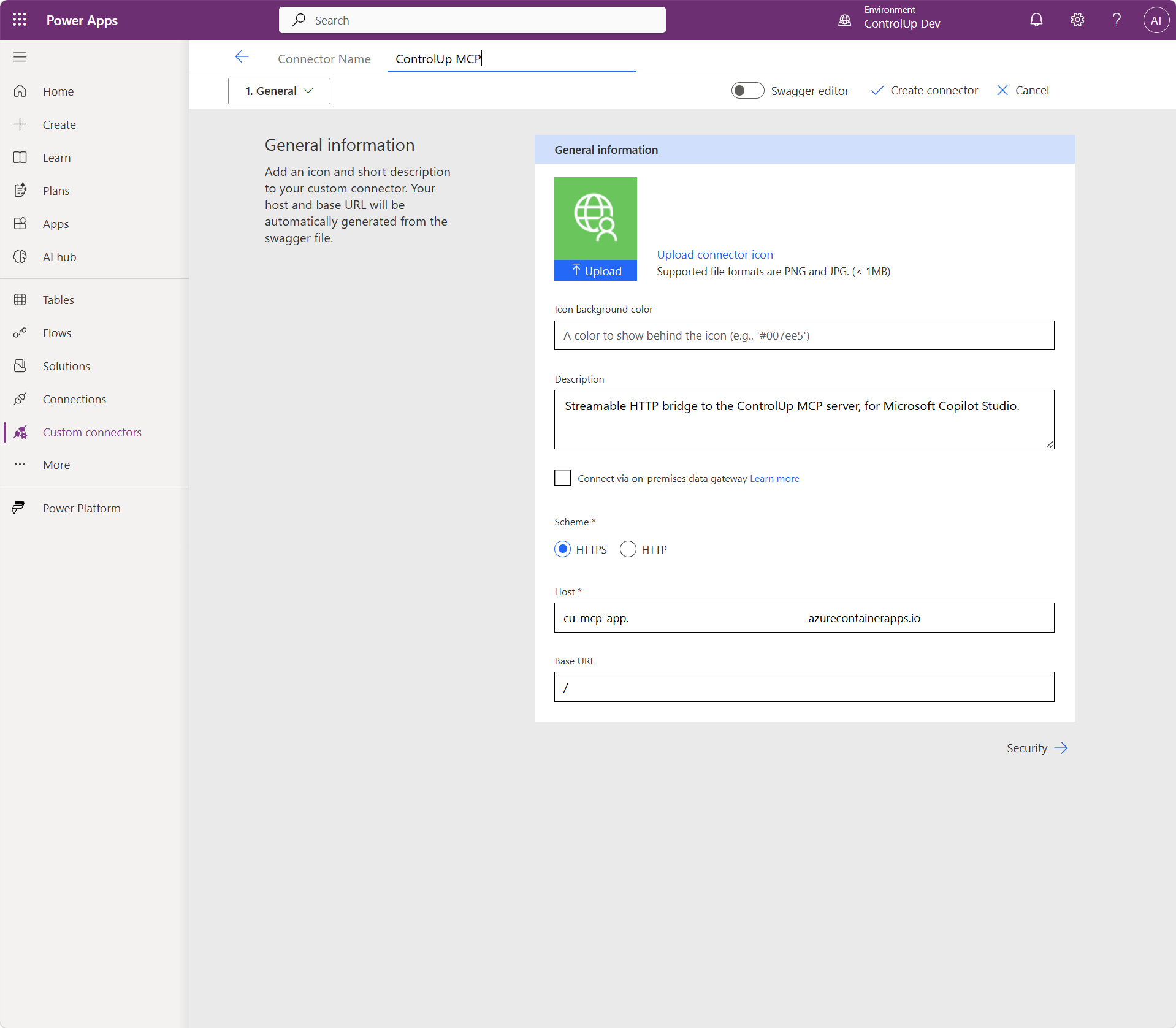Click into the Description text area

[804, 419]
